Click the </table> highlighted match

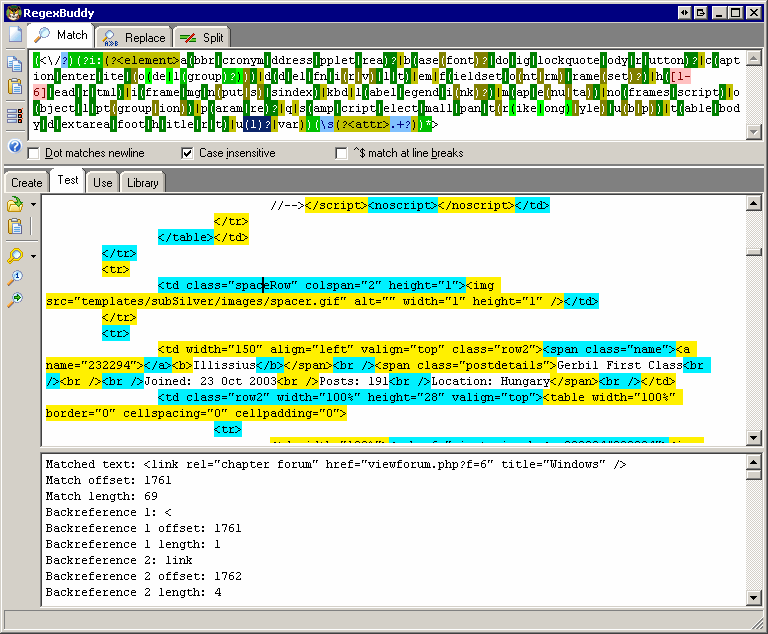(x=186, y=237)
